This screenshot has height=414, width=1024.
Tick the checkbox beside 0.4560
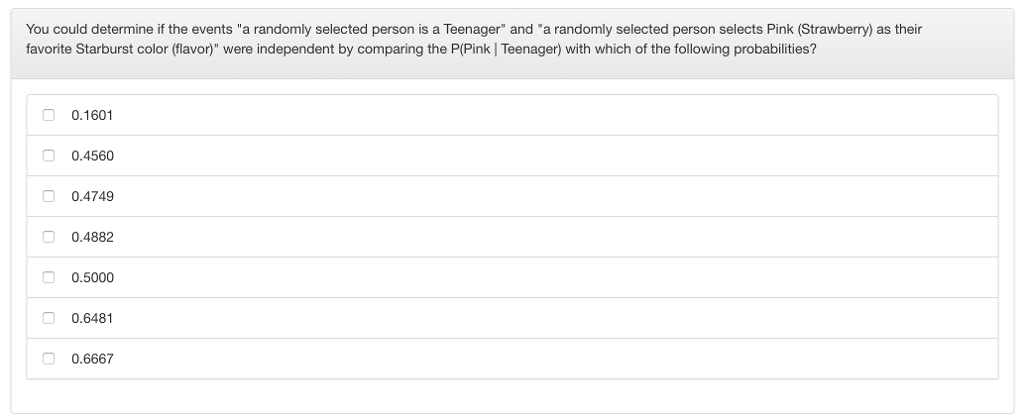click(x=48, y=156)
